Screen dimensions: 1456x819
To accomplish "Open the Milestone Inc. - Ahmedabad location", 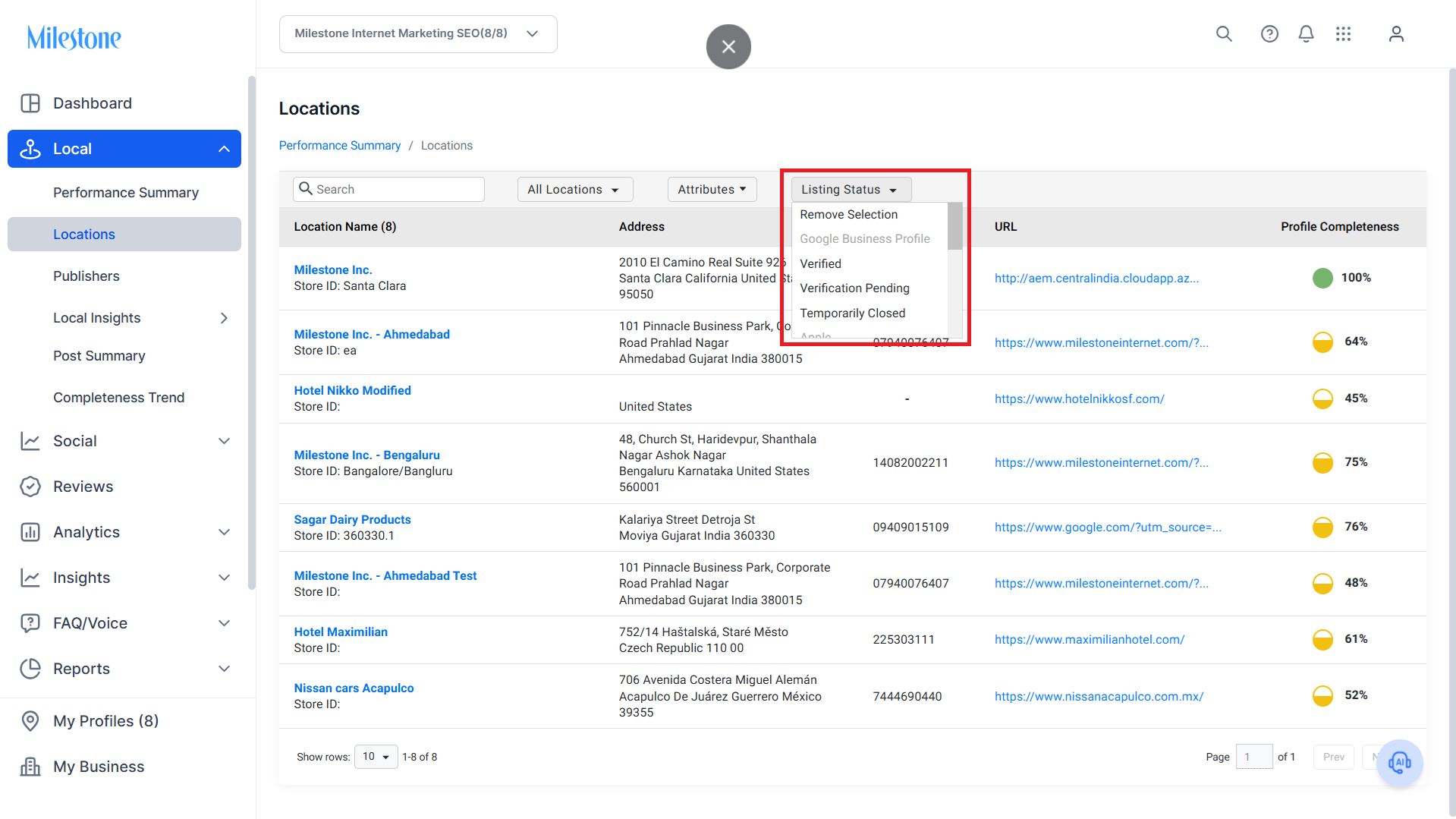I will click(372, 334).
